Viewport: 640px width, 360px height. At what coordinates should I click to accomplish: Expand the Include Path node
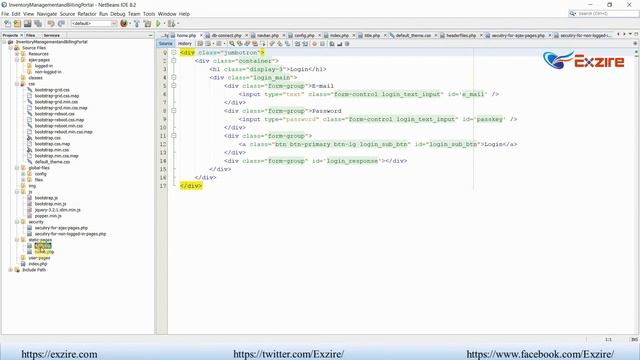coord(11,270)
